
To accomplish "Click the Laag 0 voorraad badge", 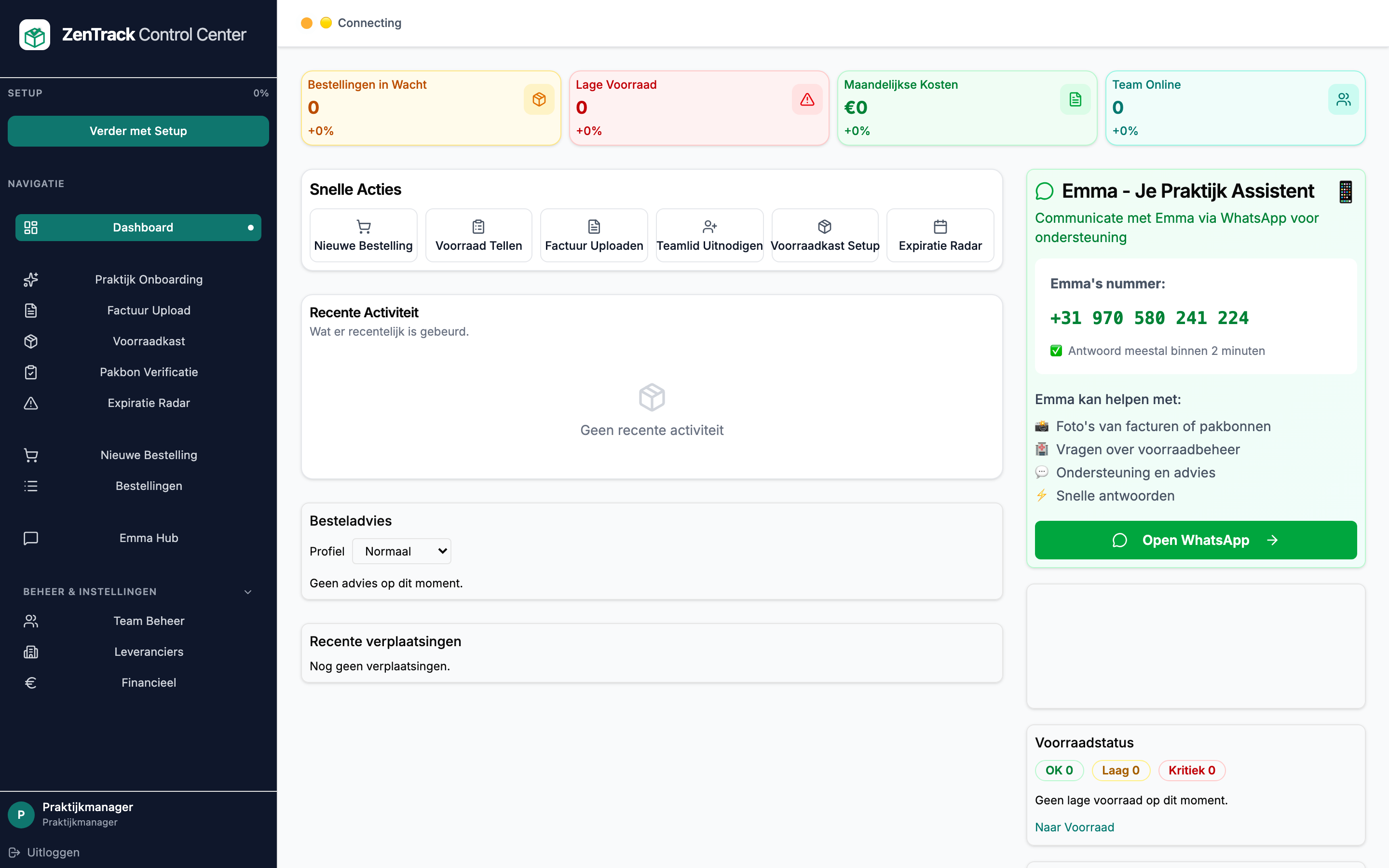I will 1120,771.
